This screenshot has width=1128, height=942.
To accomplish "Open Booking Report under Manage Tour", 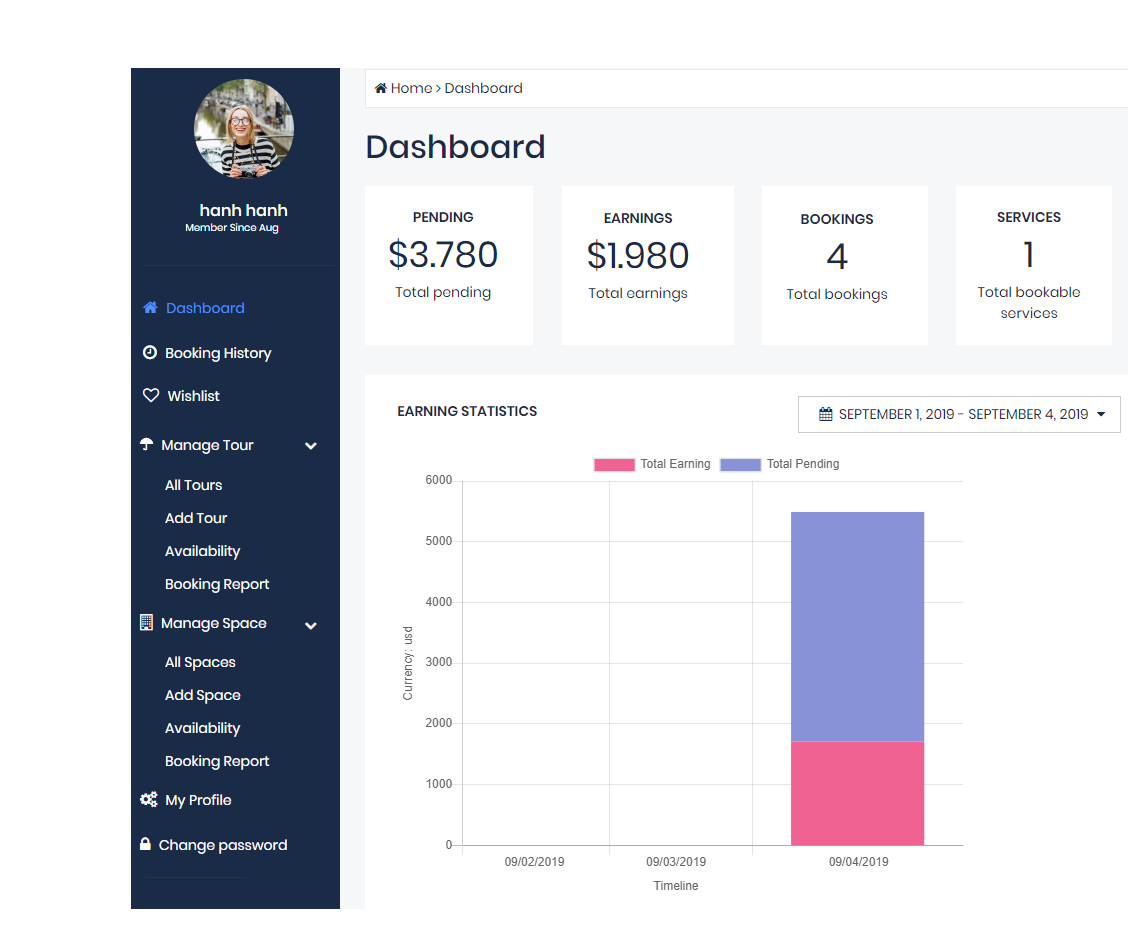I will tap(217, 584).
